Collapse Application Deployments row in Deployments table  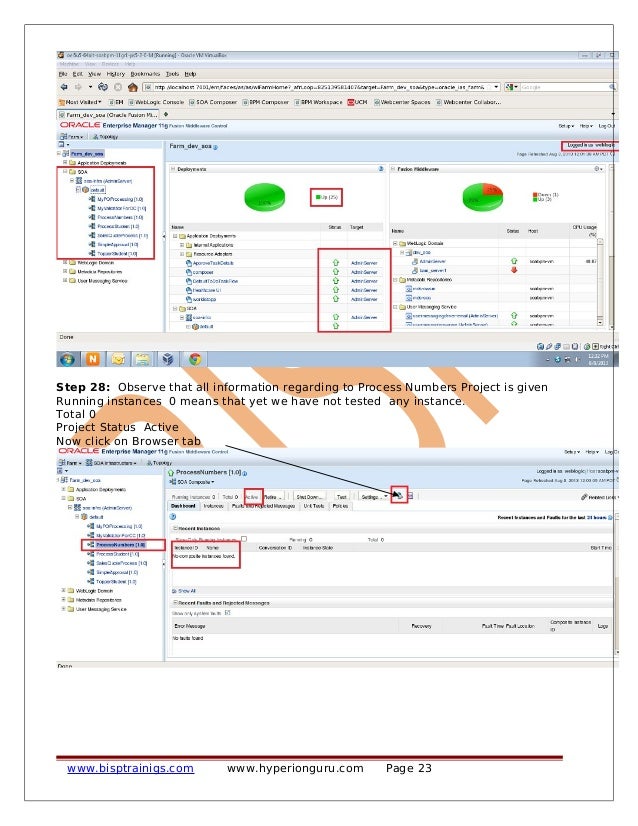coord(175,236)
